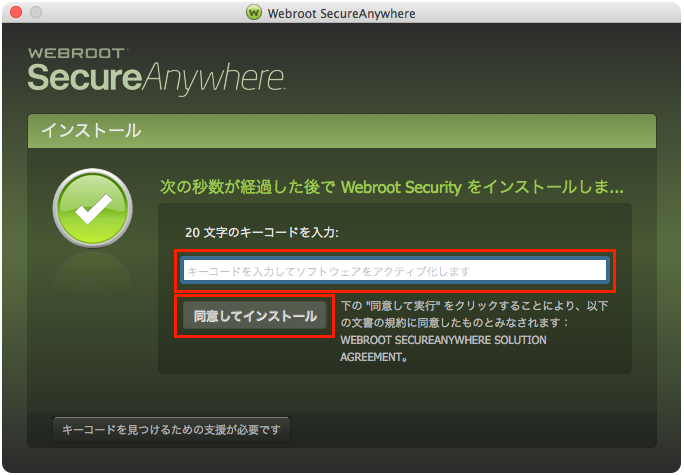Click the Webroot W icon in title bar

254,13
